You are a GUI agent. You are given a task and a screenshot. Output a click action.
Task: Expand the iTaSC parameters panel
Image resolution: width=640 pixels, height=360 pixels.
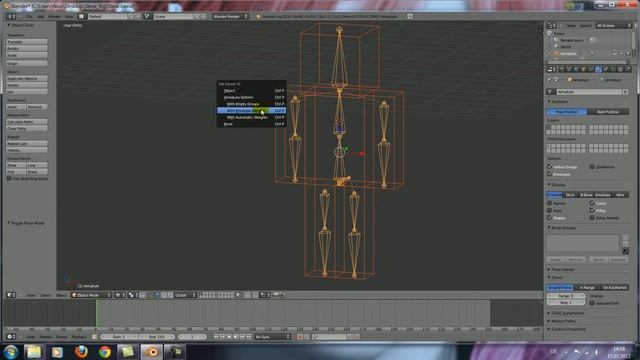[x=566, y=313]
